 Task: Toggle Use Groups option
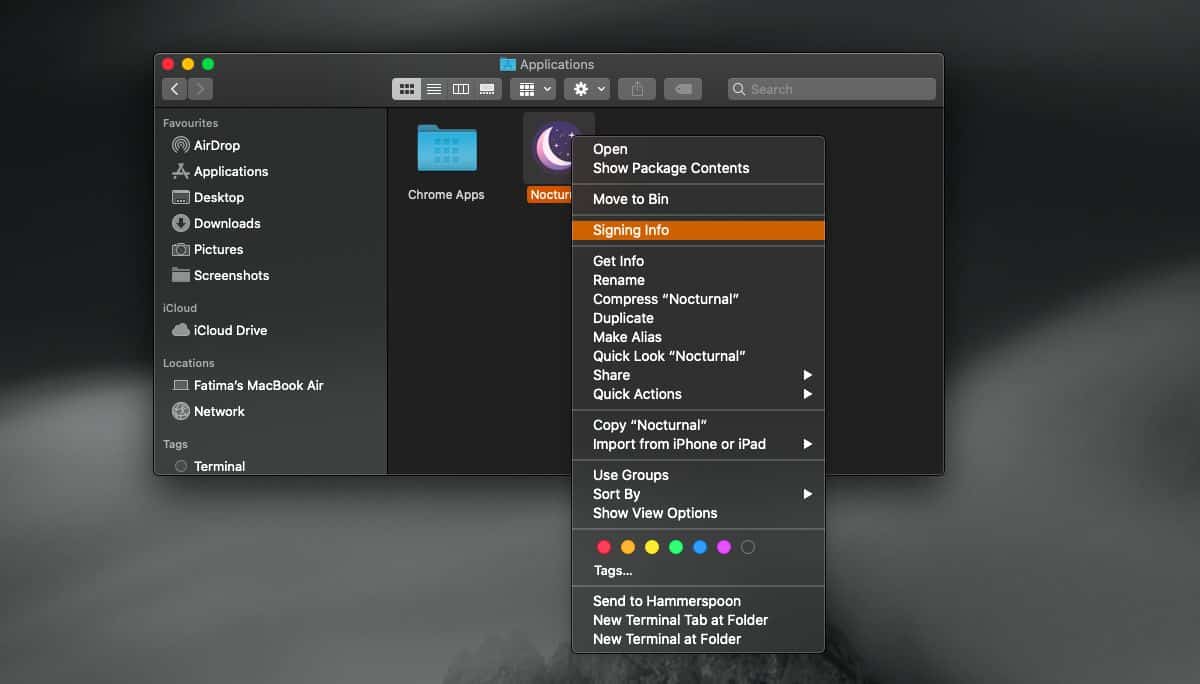[698, 475]
